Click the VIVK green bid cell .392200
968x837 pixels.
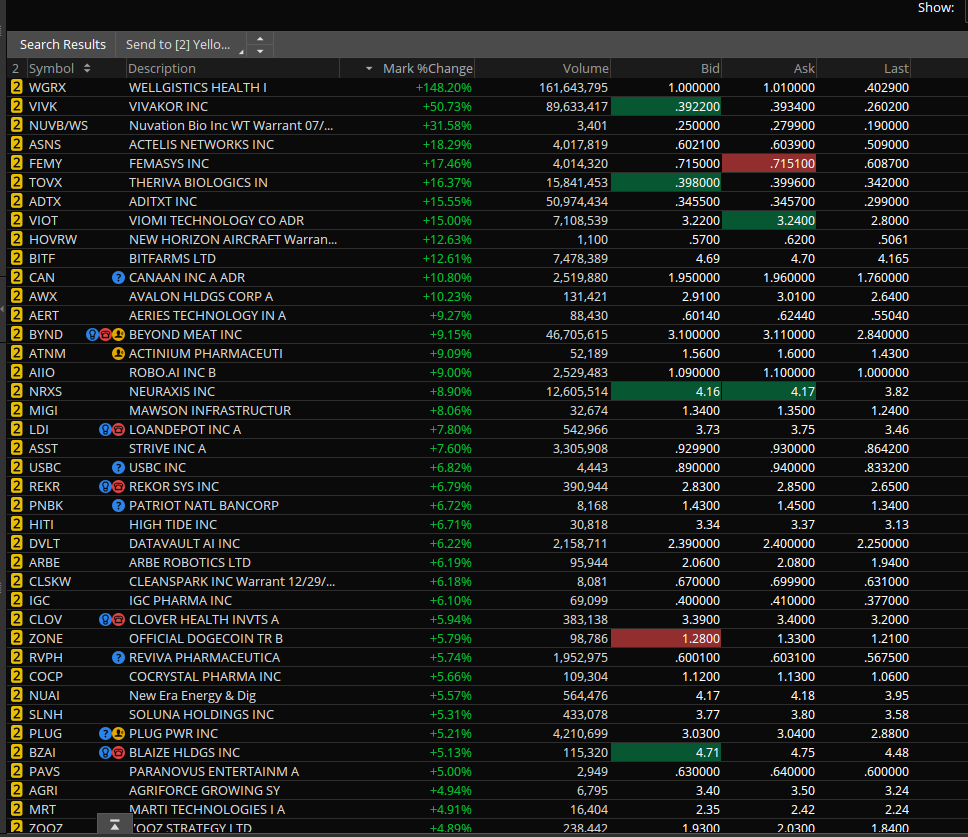coord(666,107)
